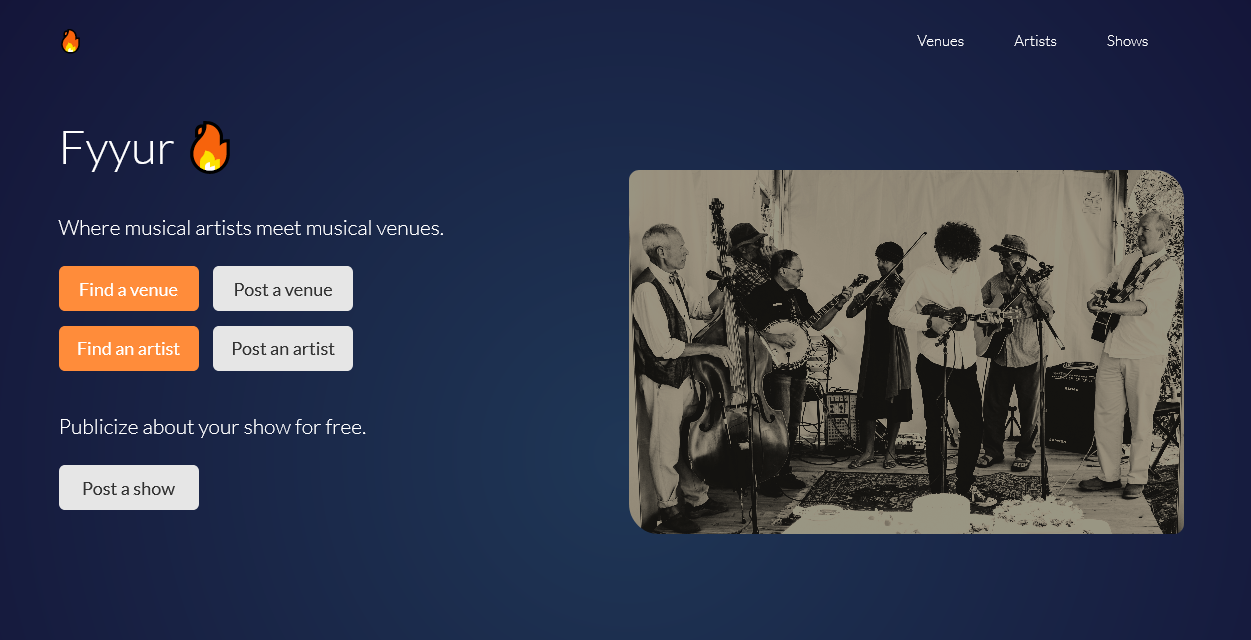Image resolution: width=1251 pixels, height=640 pixels.
Task: Click the Fyyur title heading text
Action: pyautogui.click(x=117, y=148)
